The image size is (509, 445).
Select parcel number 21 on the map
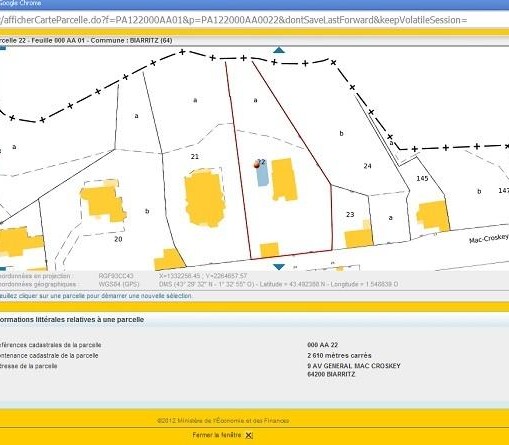[195, 156]
